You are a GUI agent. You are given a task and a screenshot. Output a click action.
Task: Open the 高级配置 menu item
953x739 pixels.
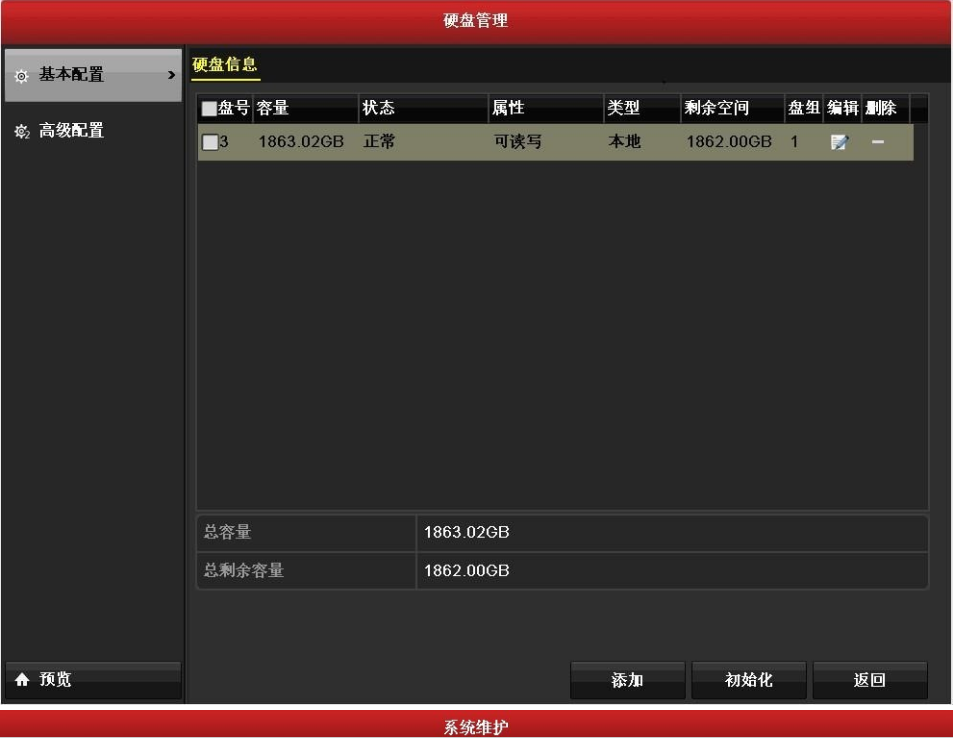(x=70, y=131)
